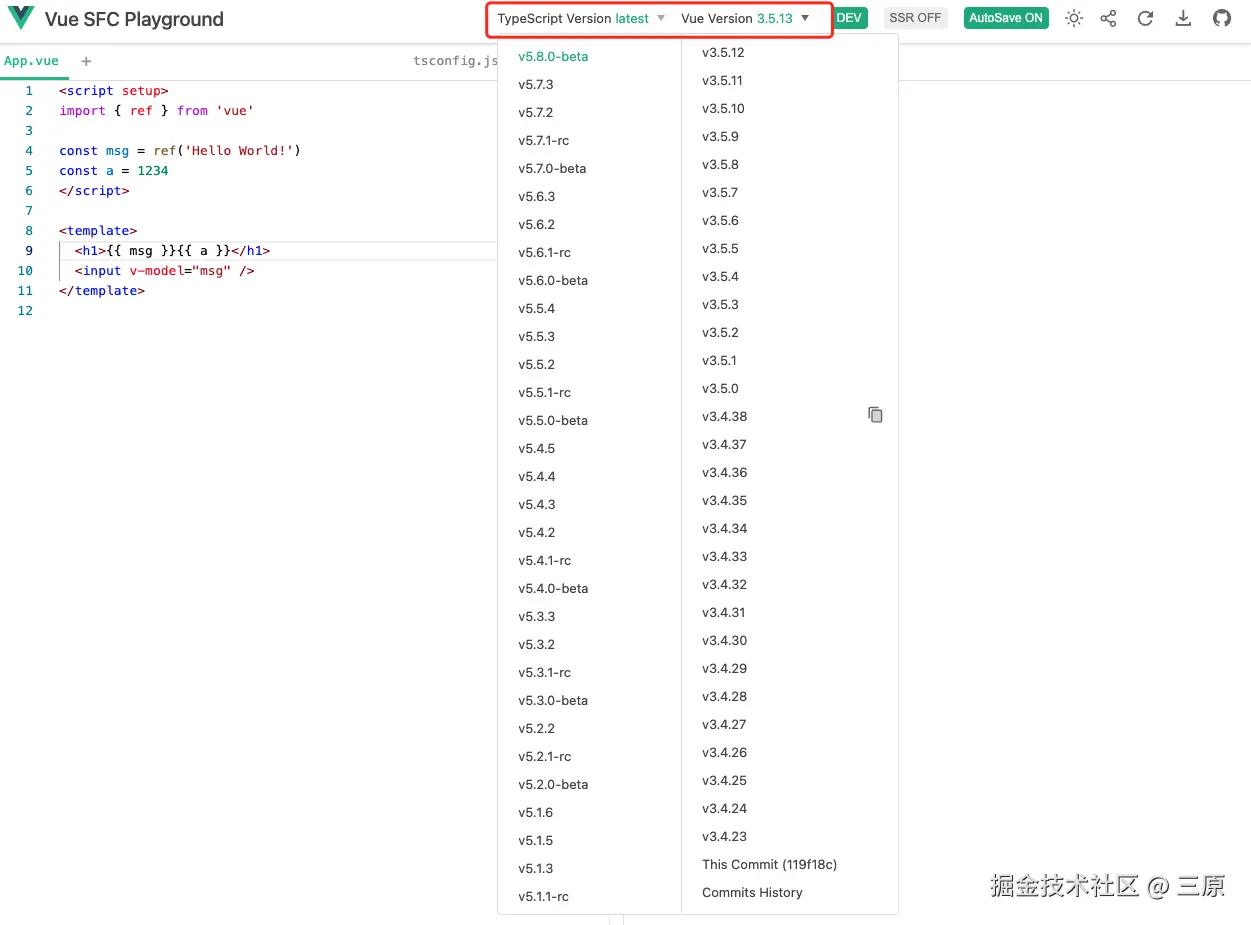Click the This Commit (119f18c) entry
The width and height of the screenshot is (1251, 925).
click(770, 865)
